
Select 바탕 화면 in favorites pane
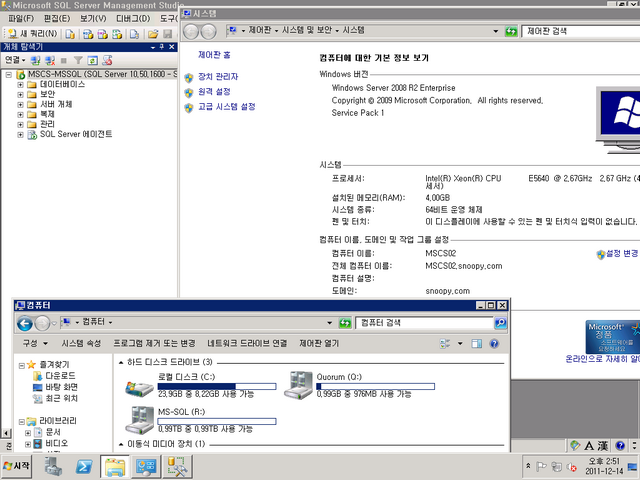click(61, 387)
